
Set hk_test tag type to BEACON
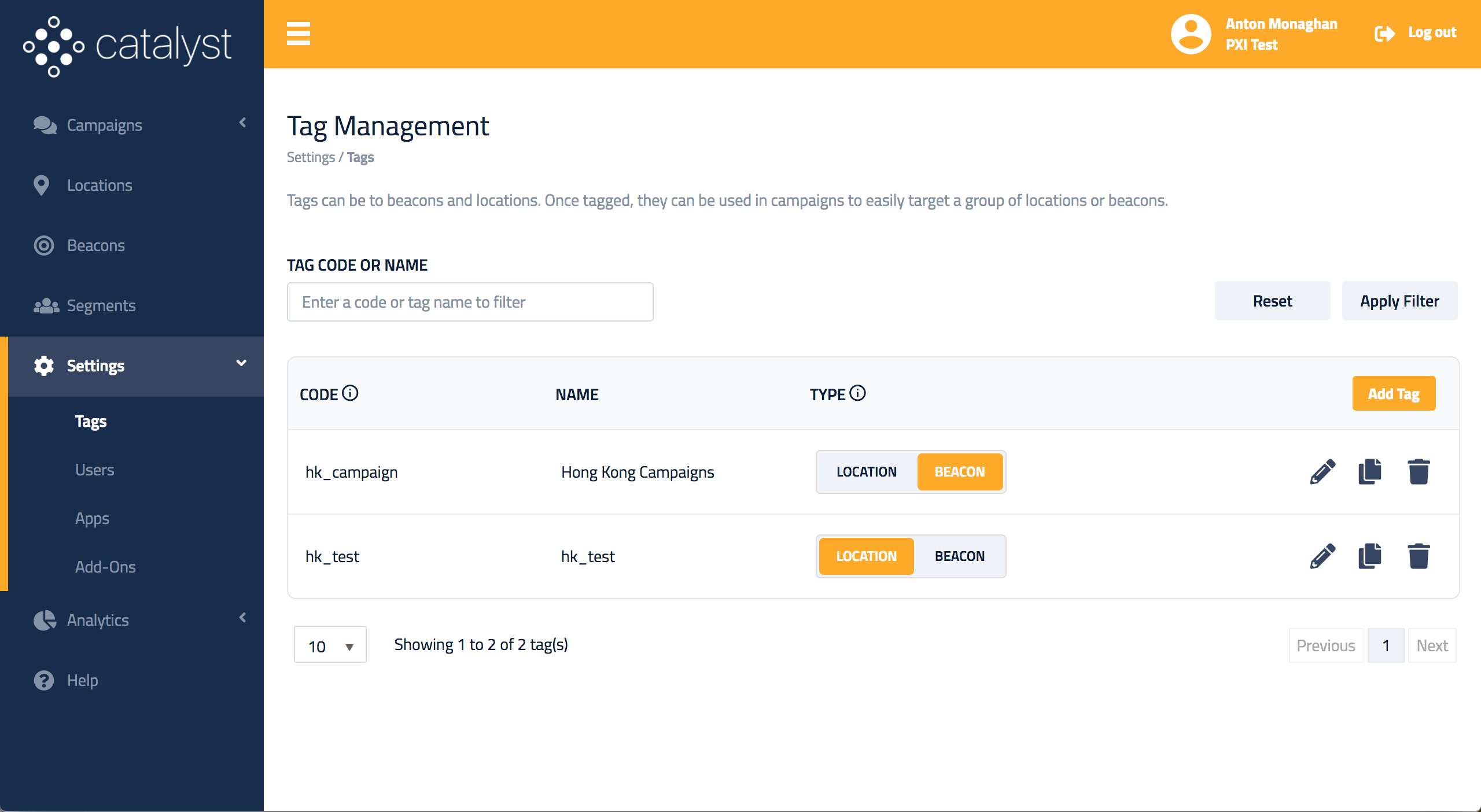point(960,556)
